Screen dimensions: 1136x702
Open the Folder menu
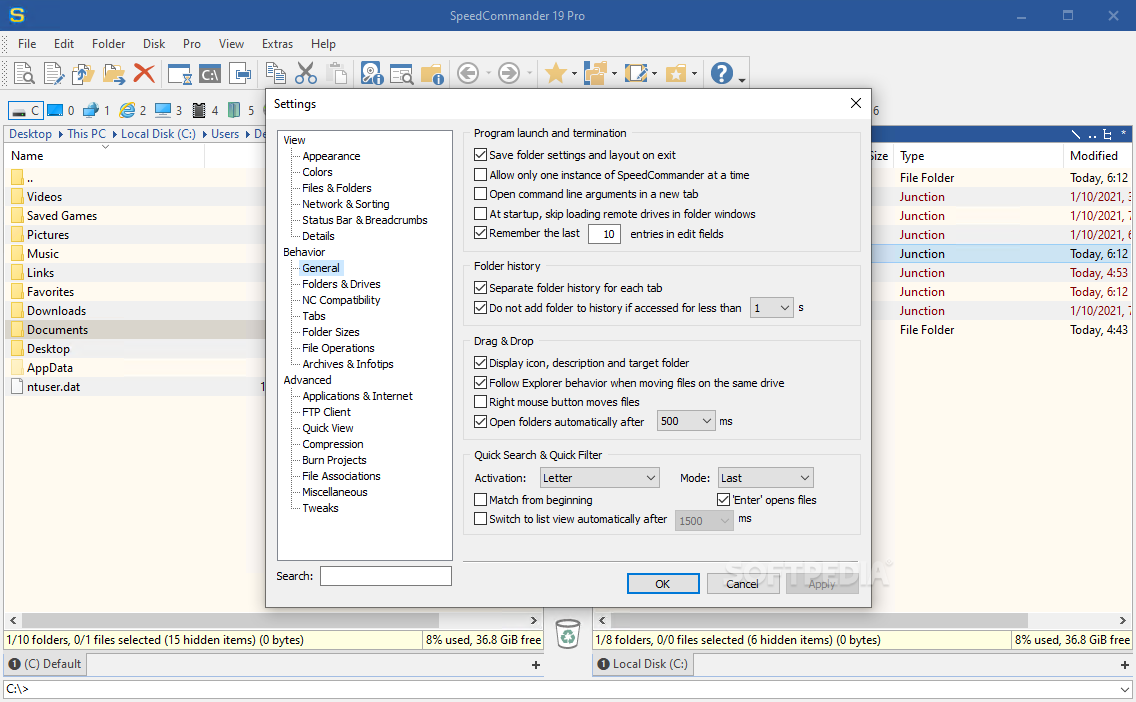(109, 43)
